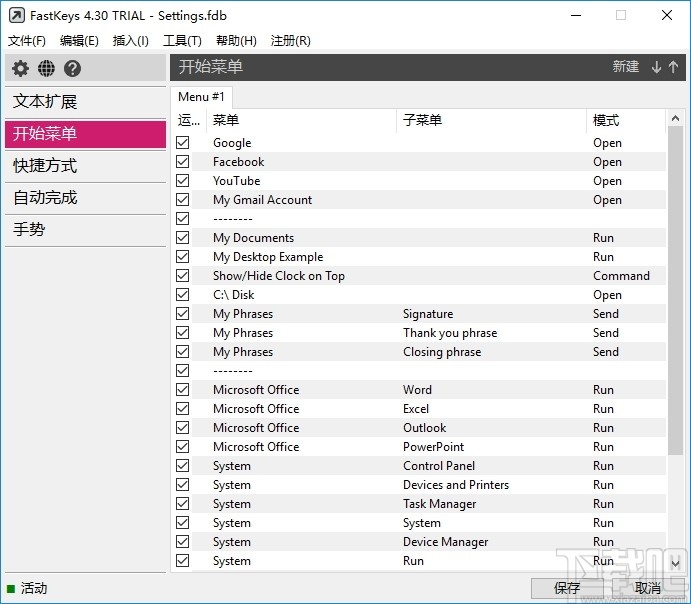Image resolution: width=691 pixels, height=604 pixels.
Task: Click the green 活动 status indicator
Action: coord(11,589)
